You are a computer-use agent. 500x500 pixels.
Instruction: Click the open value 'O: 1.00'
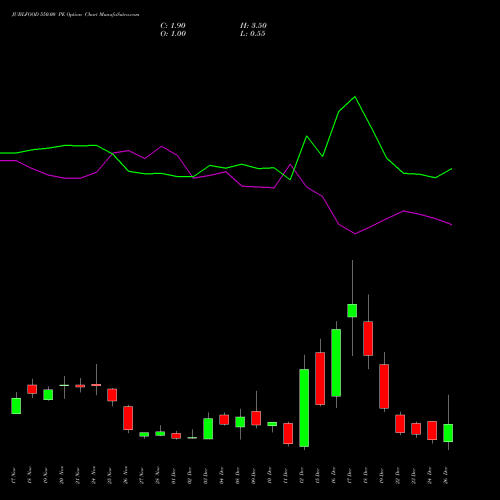click(173, 34)
